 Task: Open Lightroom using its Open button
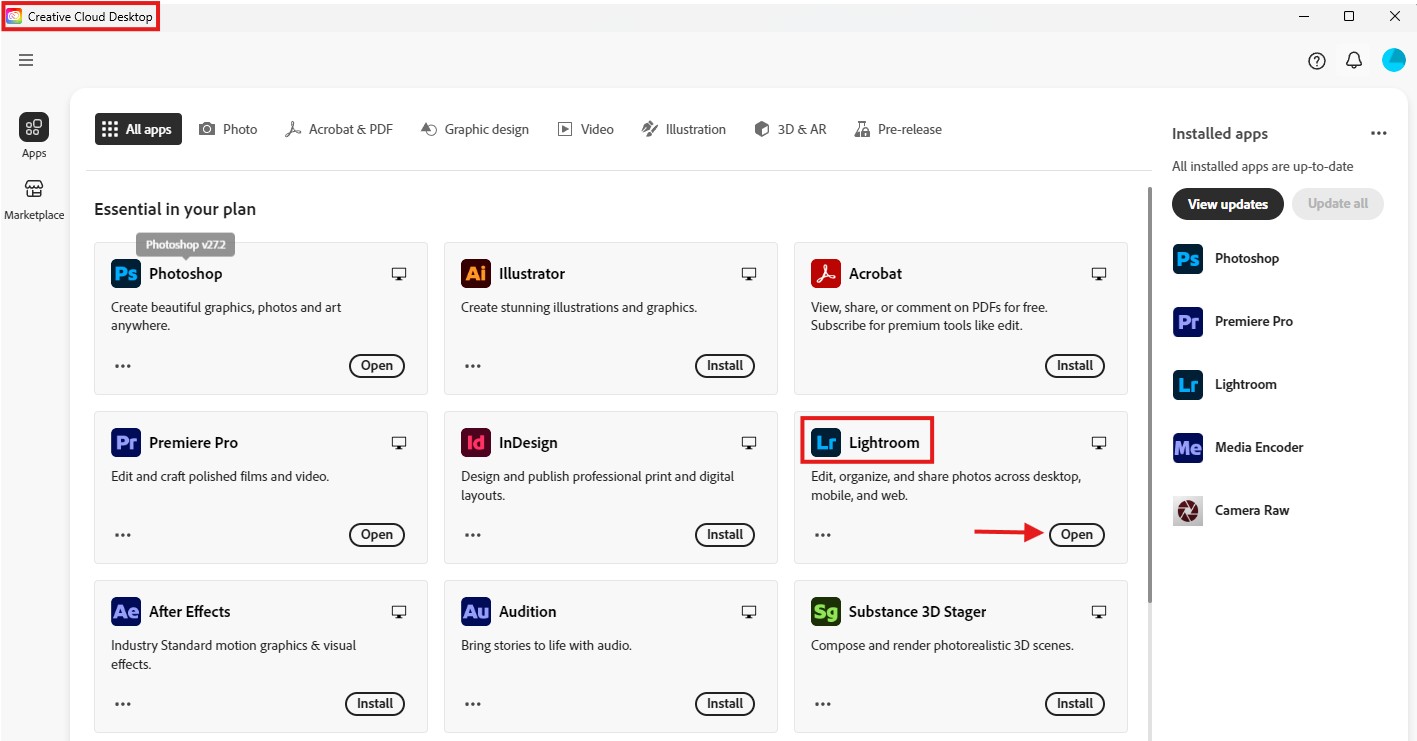point(1076,535)
